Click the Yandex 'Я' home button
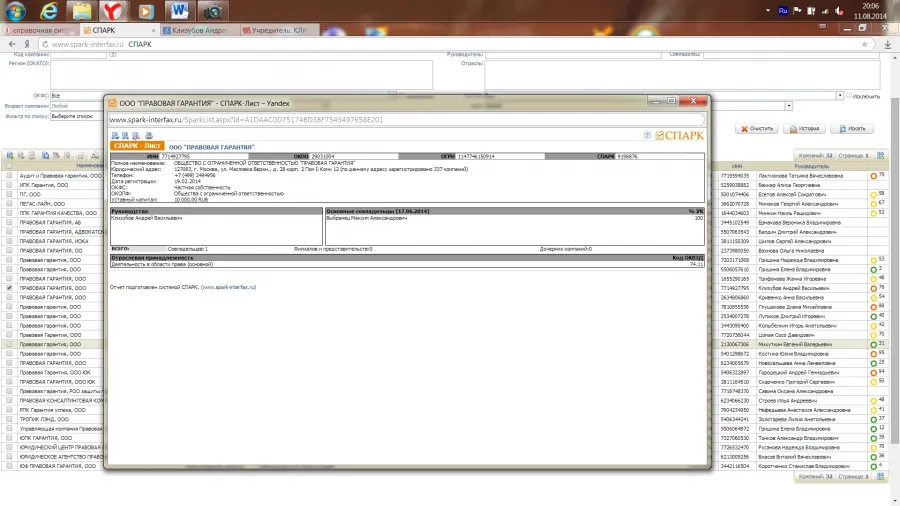 (x=27, y=44)
